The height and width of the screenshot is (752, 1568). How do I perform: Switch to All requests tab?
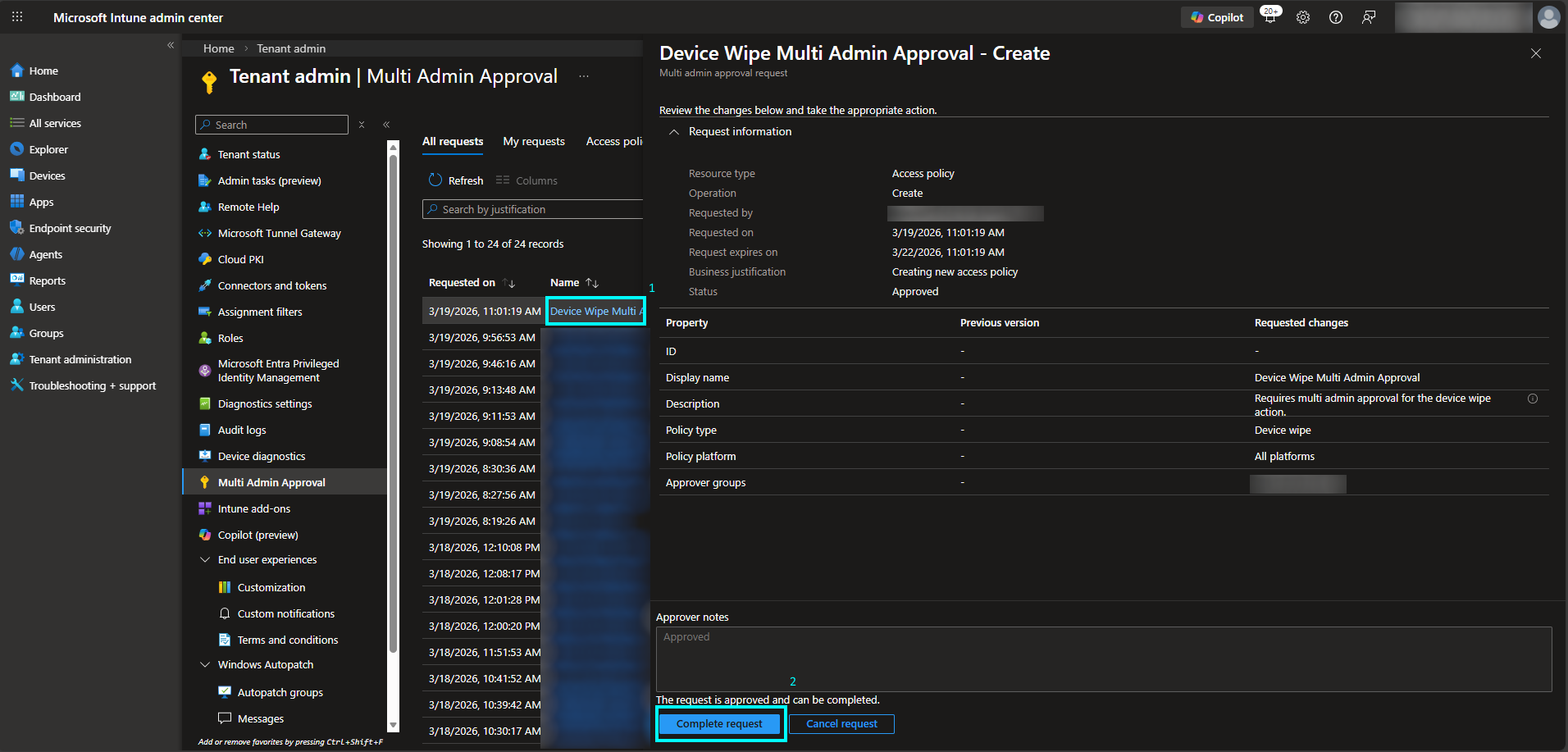453,141
